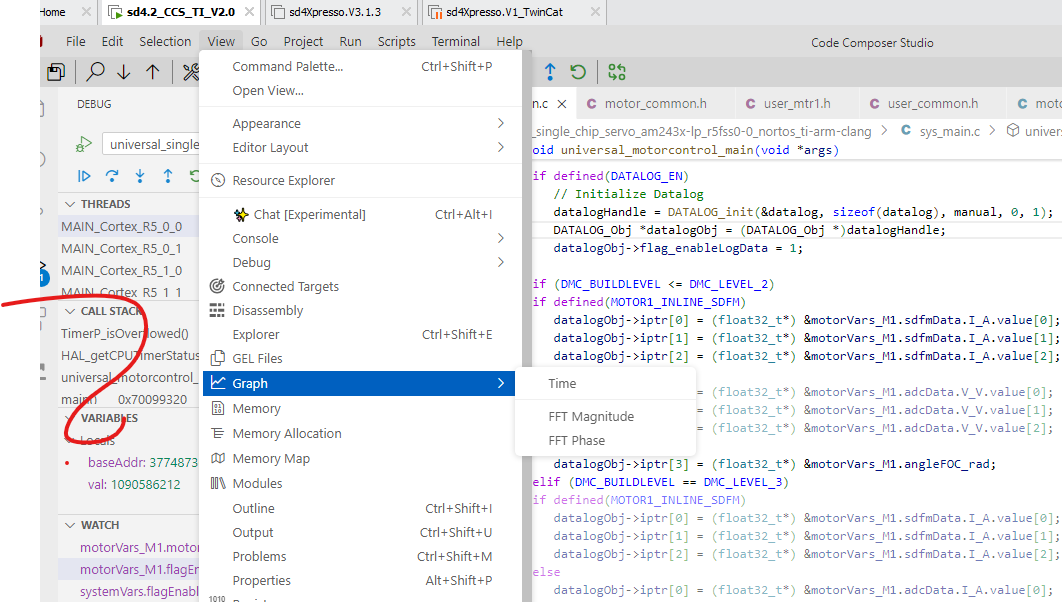Collapse the WATCH section
Screen dimensions: 1062x602
click(70, 525)
